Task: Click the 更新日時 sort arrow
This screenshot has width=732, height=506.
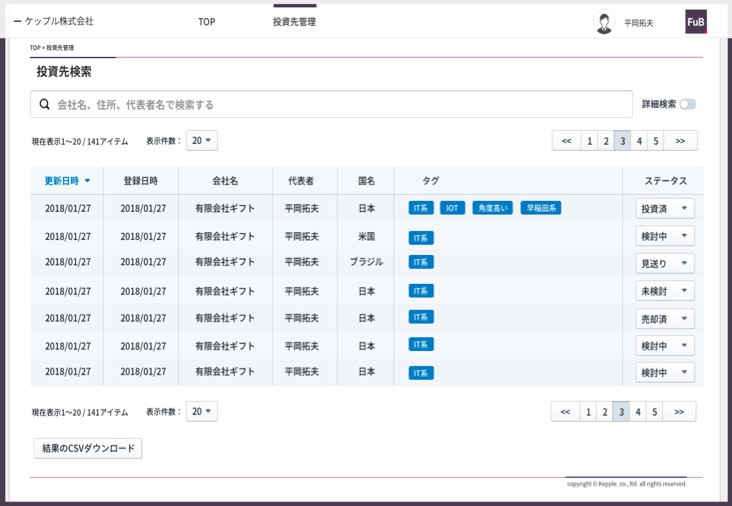Action: pyautogui.click(x=87, y=181)
